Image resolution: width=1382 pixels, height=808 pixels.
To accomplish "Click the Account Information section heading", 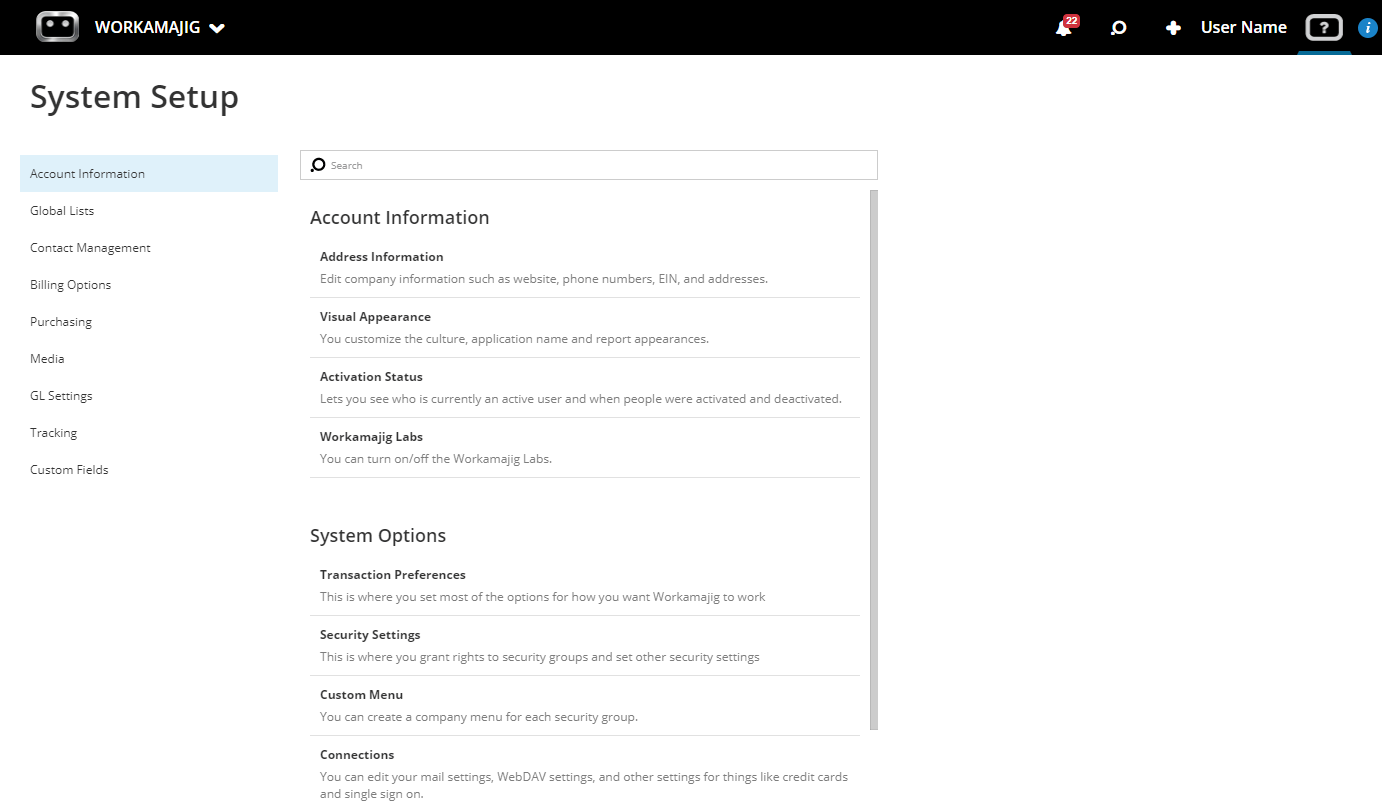I will click(400, 218).
